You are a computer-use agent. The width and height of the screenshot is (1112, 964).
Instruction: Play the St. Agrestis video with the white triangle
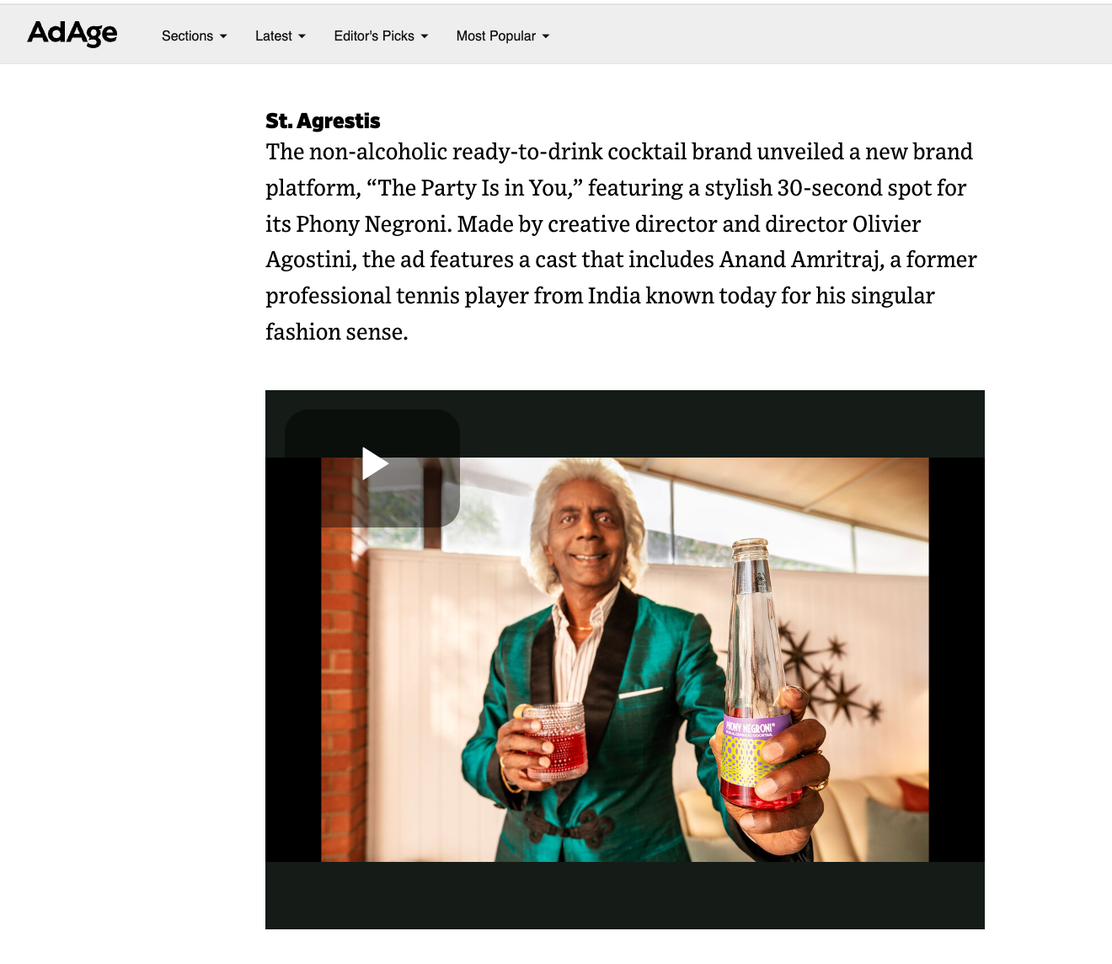pos(374,464)
